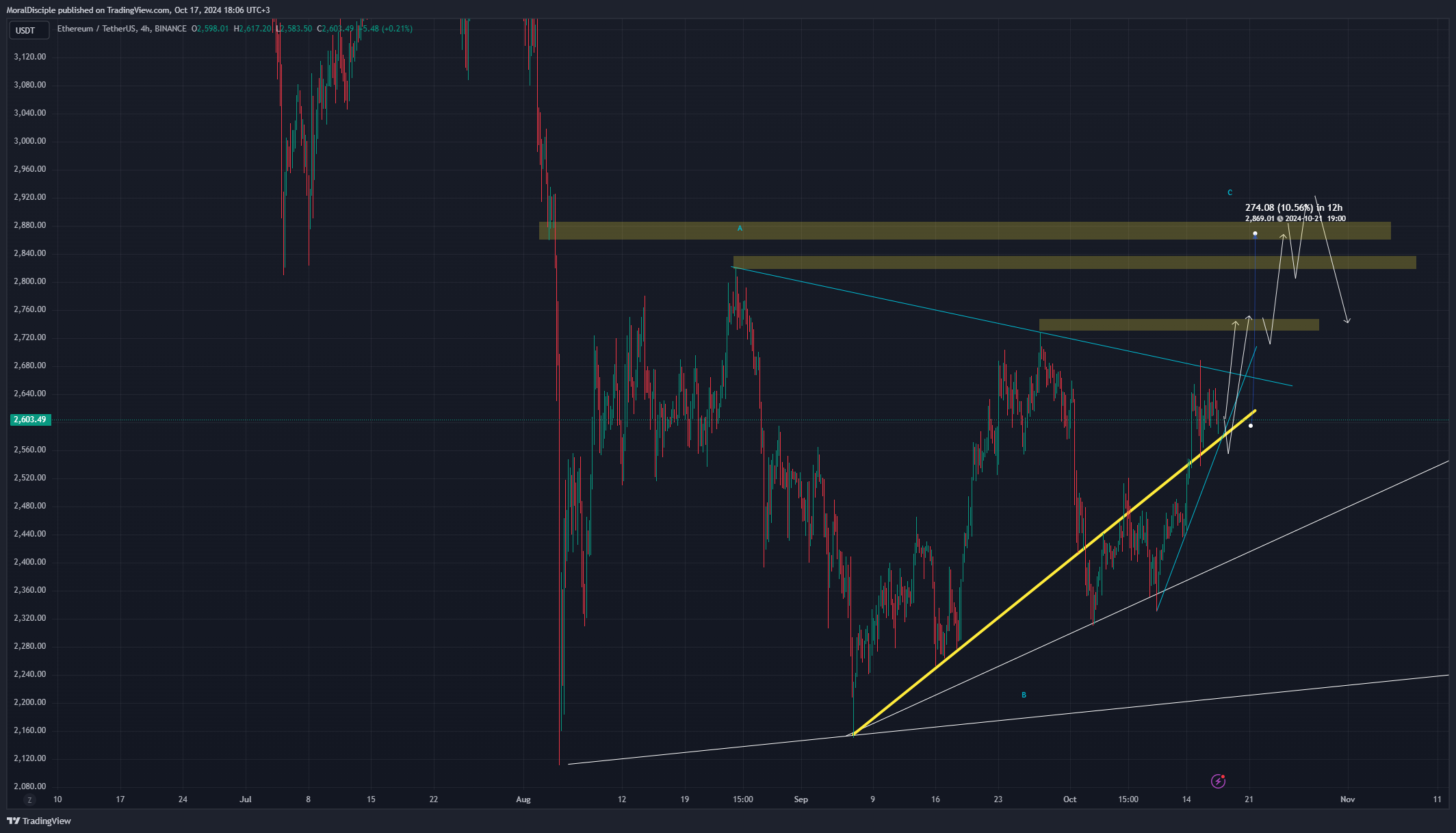Click the 2,400.00 price axis label

30,562
